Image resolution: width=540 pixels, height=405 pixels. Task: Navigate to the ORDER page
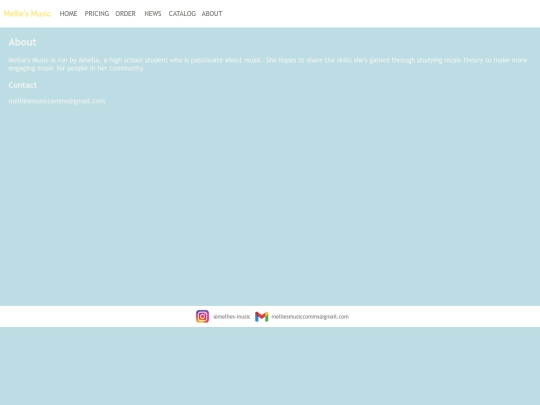point(125,13)
